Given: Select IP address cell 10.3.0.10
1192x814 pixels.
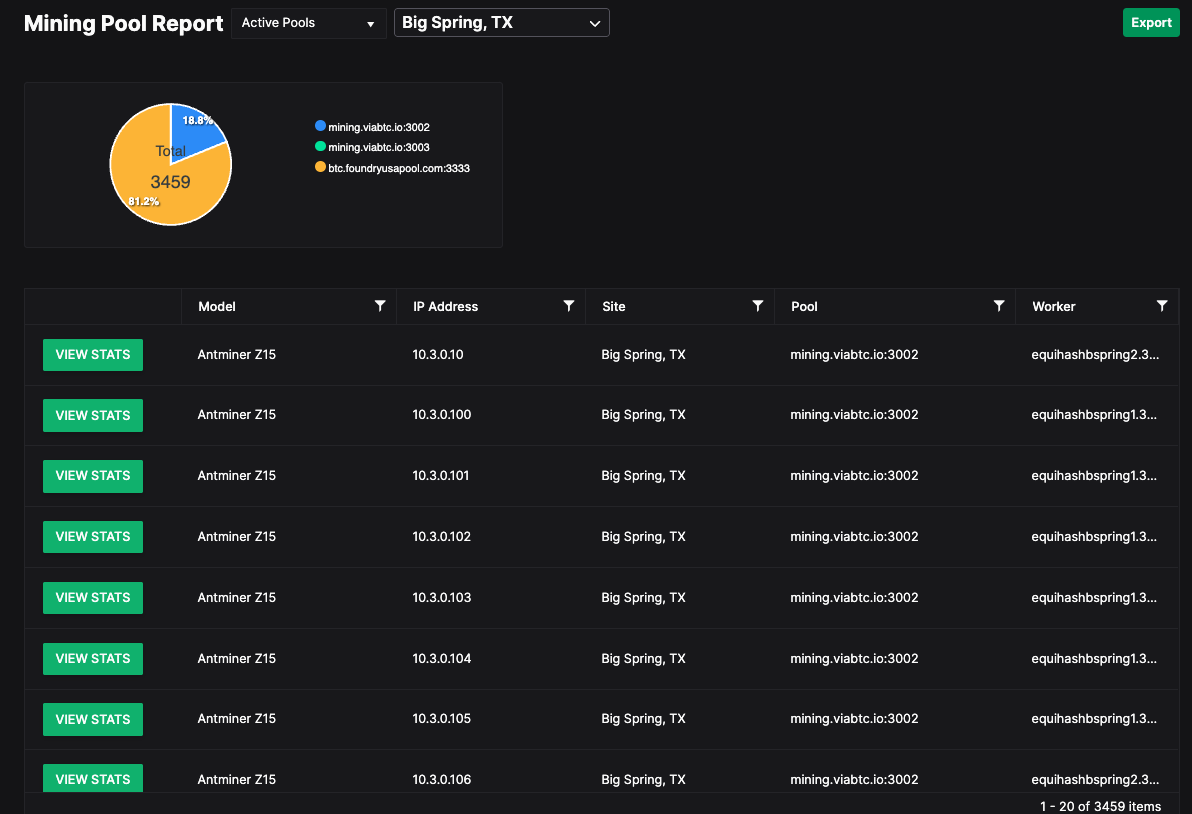Looking at the screenshot, I should [438, 354].
